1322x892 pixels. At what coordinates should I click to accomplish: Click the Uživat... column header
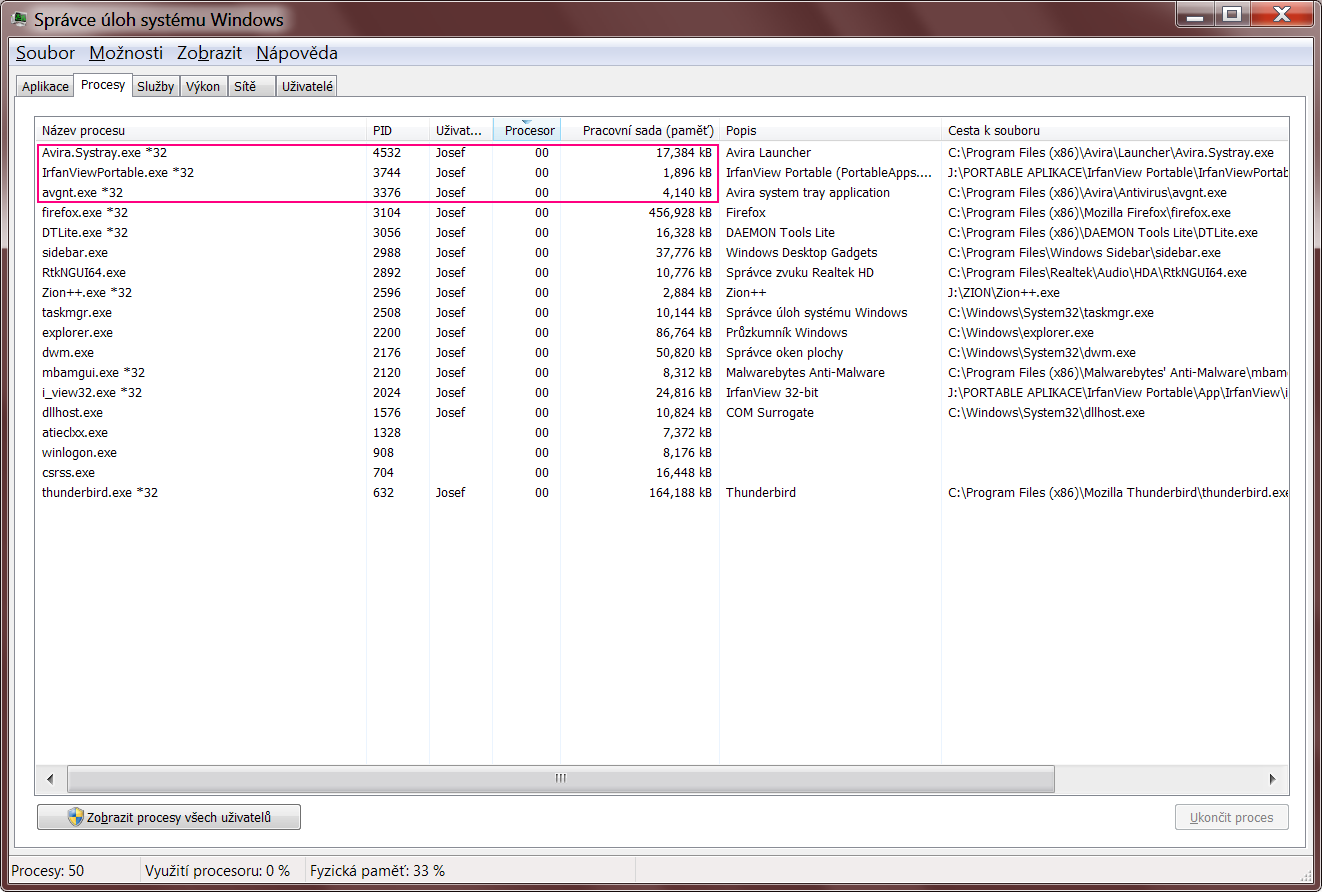[x=461, y=130]
